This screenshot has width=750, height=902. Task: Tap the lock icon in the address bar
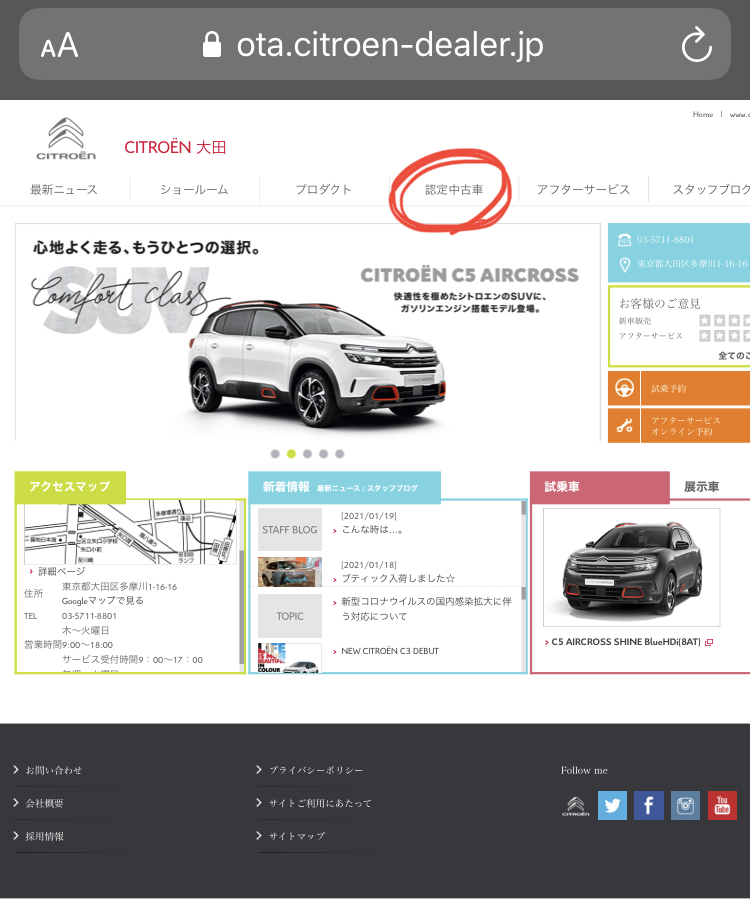212,44
